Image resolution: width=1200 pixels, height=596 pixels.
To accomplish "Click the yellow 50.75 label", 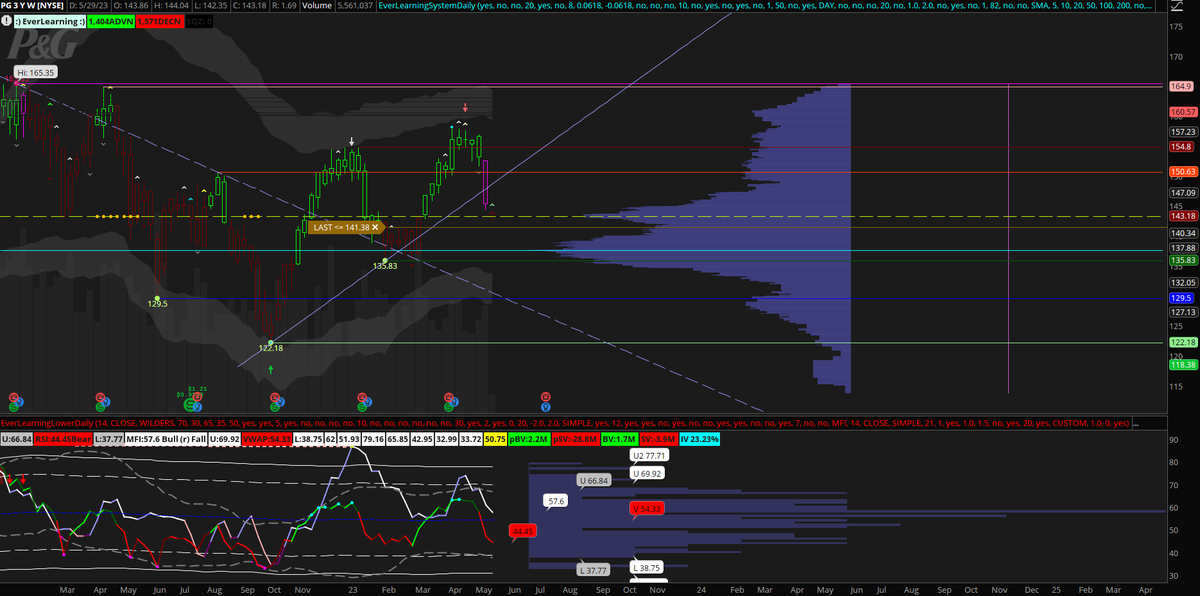I will 495,439.
